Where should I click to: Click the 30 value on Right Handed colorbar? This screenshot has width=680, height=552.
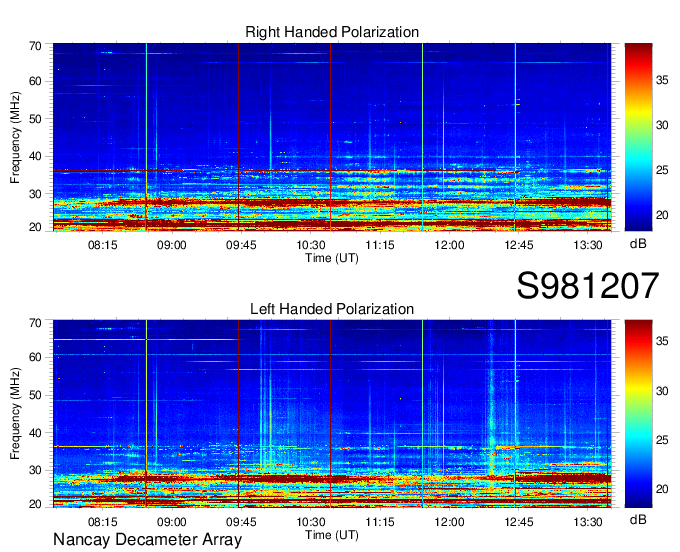[x=662, y=125]
